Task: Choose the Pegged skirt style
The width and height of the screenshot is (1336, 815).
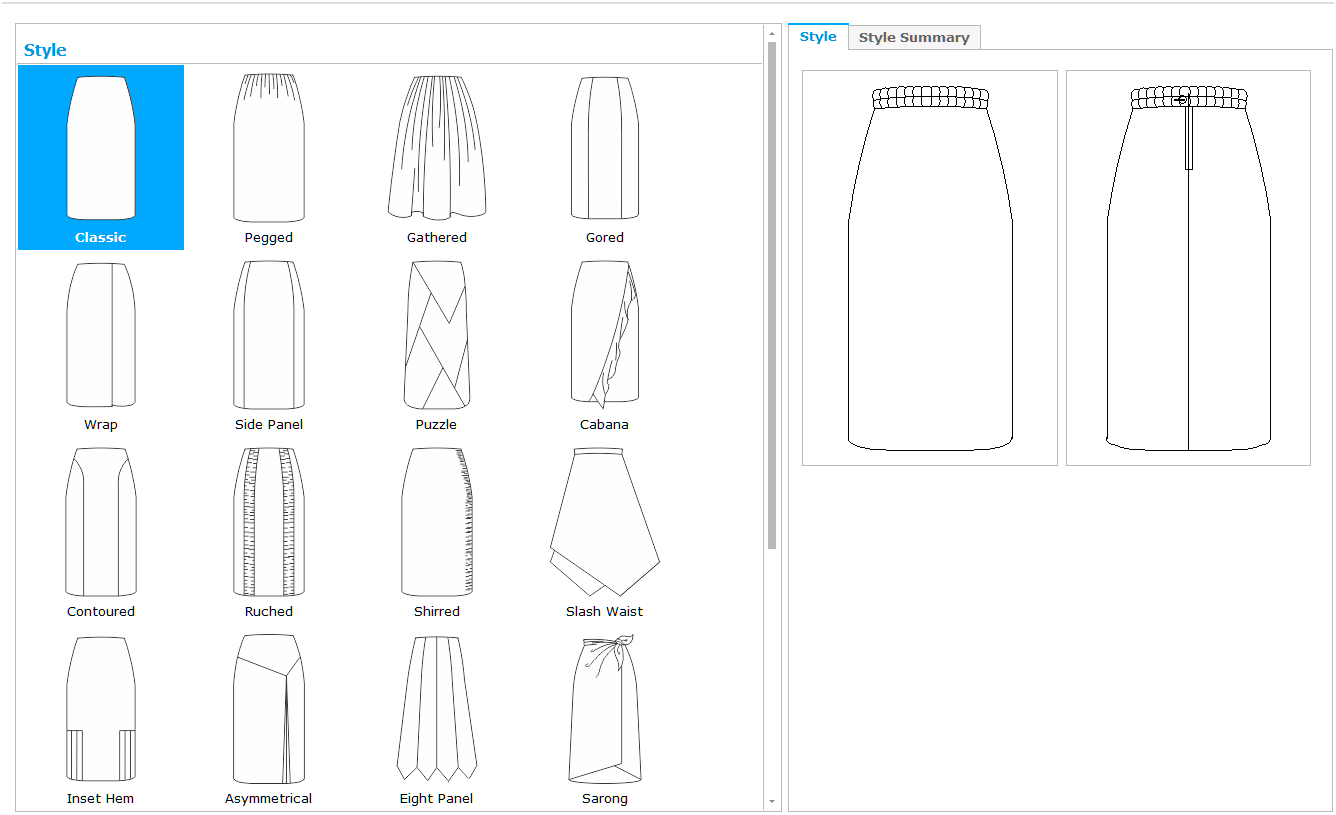Action: (x=269, y=157)
